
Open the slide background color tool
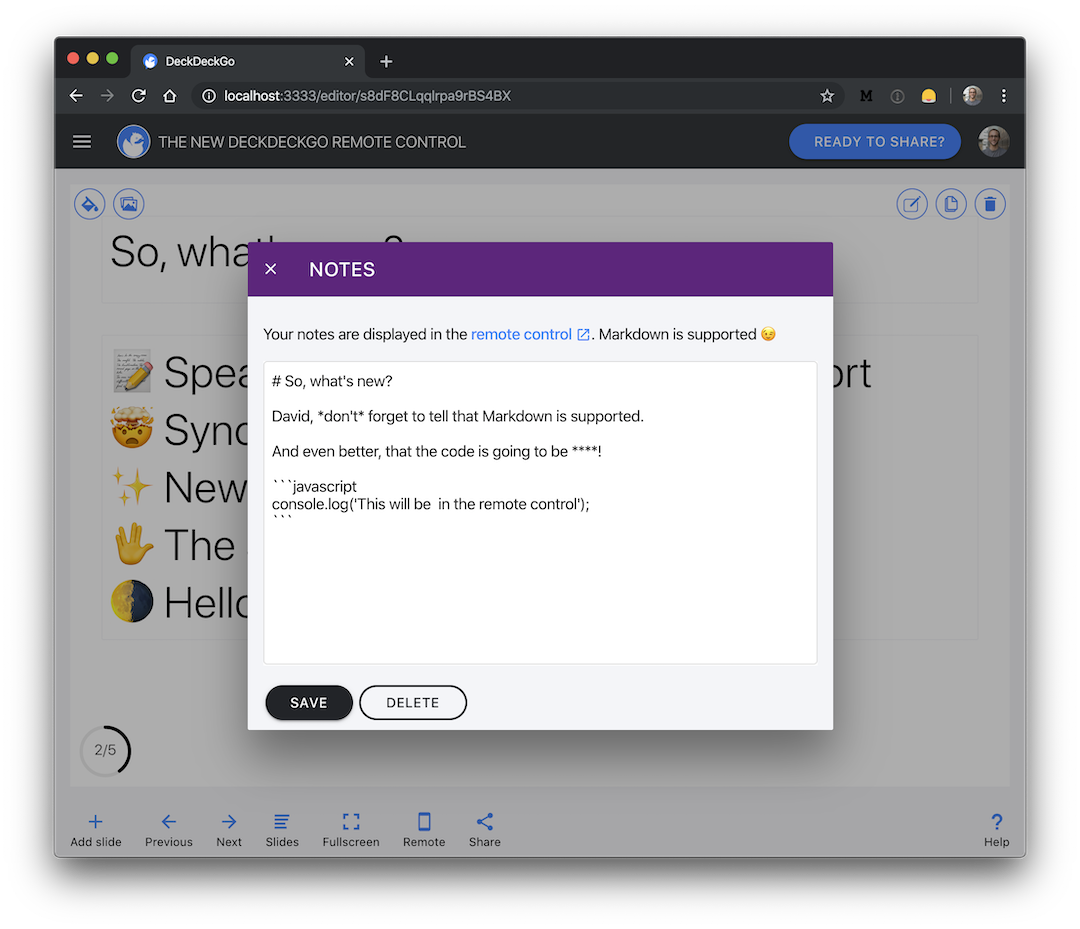pos(89,203)
